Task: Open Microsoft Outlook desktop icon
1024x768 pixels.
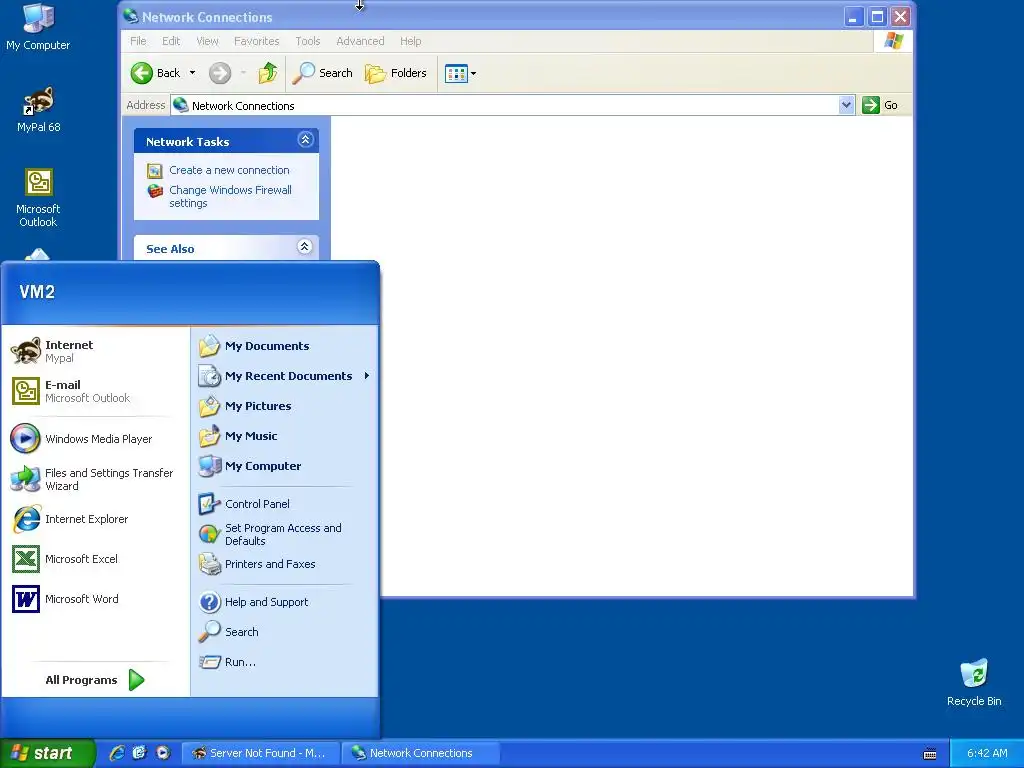Action: pyautogui.click(x=38, y=197)
